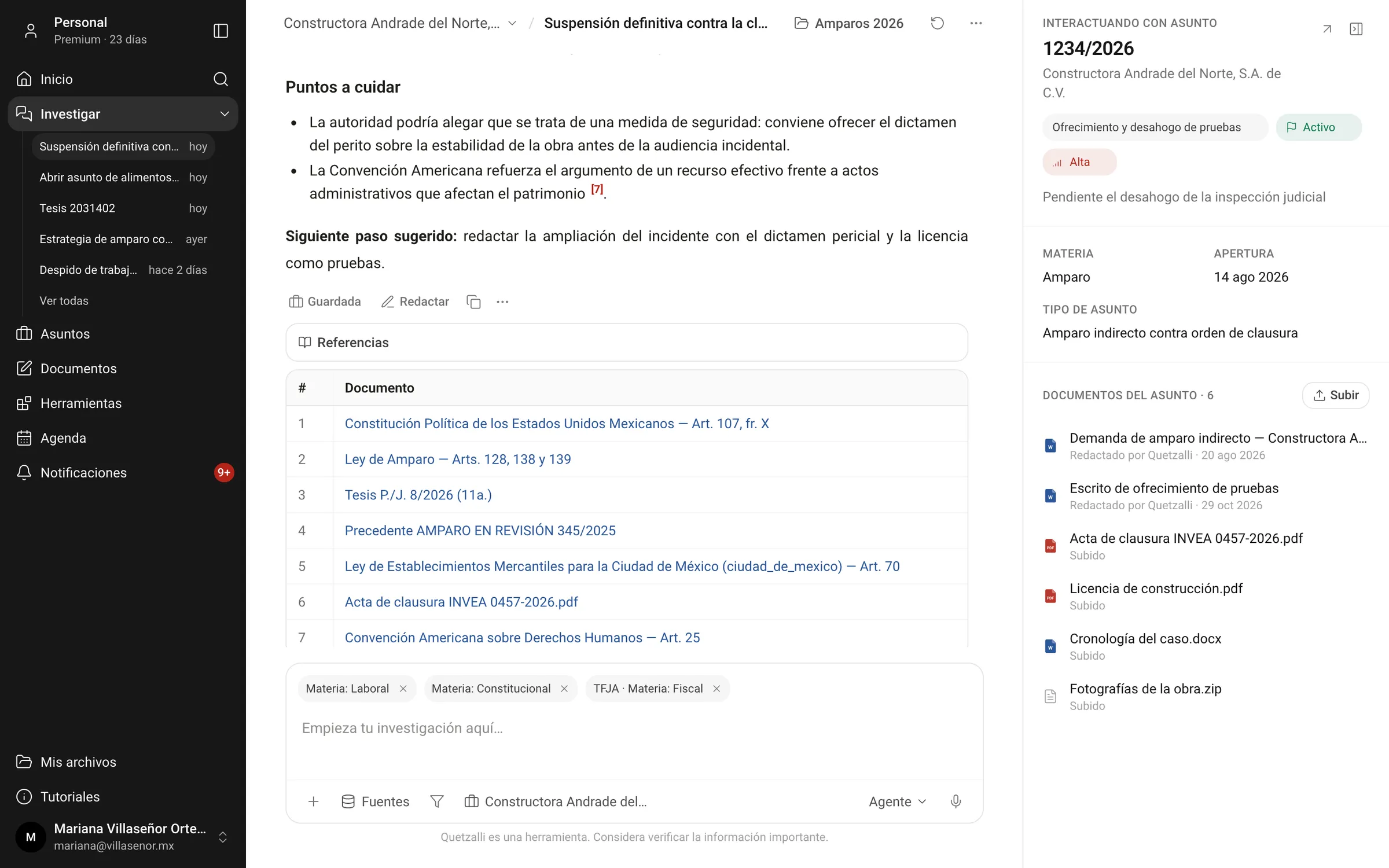Viewport: 1389px width, 868px height.
Task: Open the Agenda calendar item
Action: coord(123,438)
